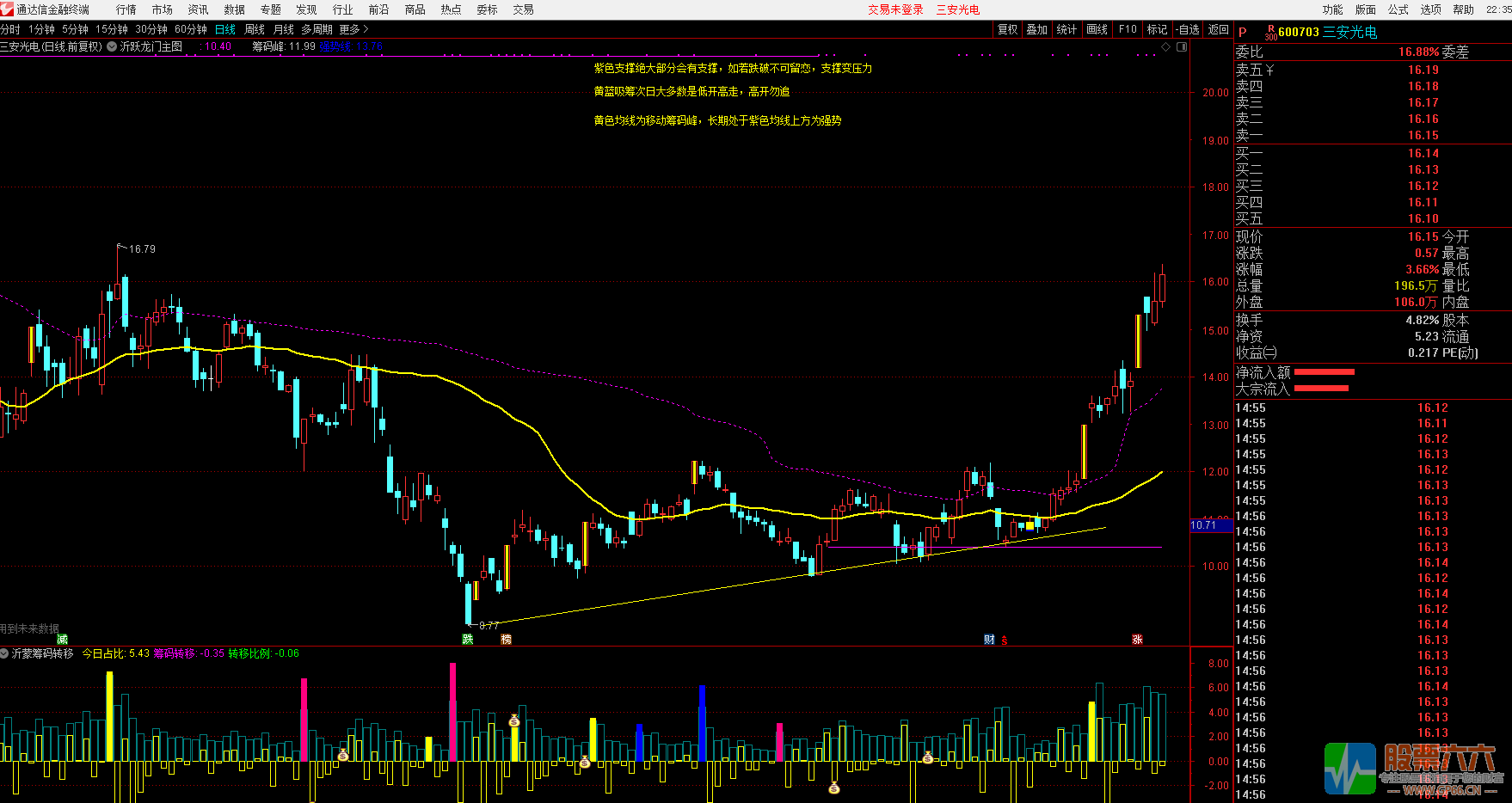Switch to 周线 weekly chart tab
Screen dimensions: 1512x803
pos(255,29)
